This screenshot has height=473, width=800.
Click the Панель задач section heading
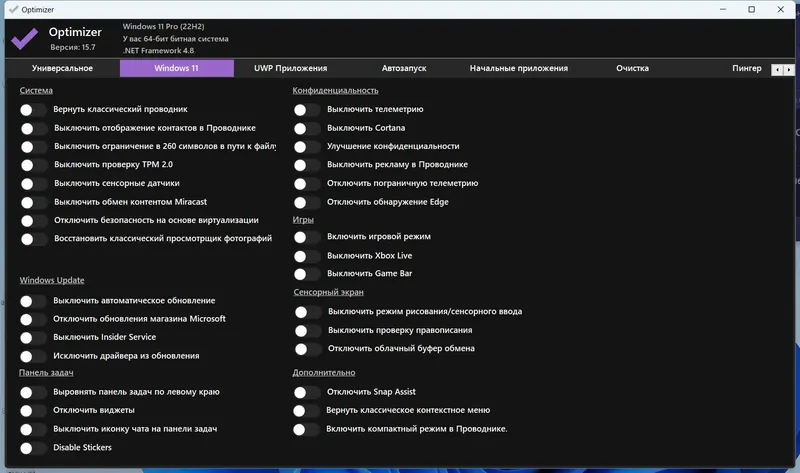pos(46,373)
